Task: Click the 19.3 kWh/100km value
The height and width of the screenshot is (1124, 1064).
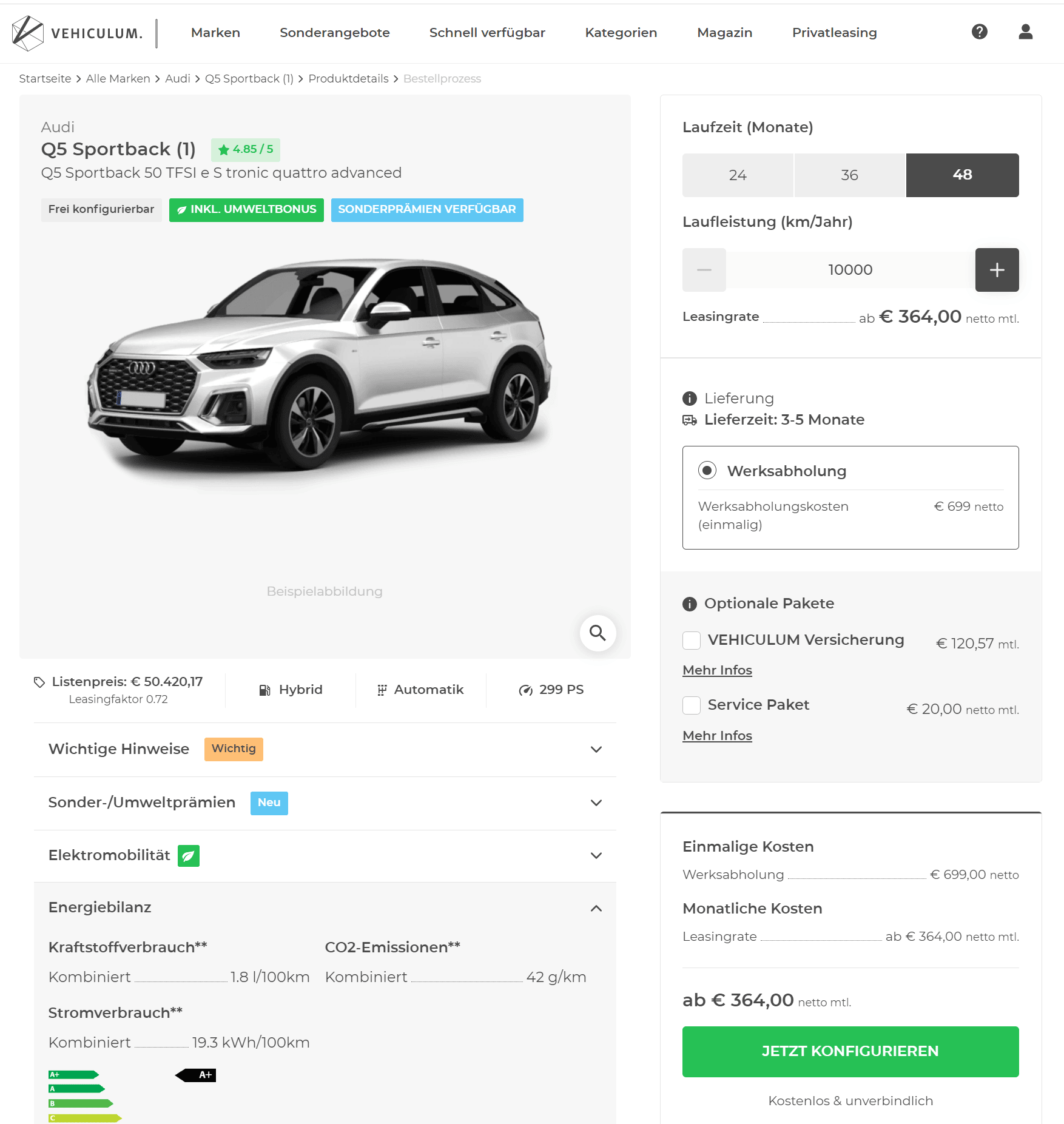Action: pos(251,1043)
